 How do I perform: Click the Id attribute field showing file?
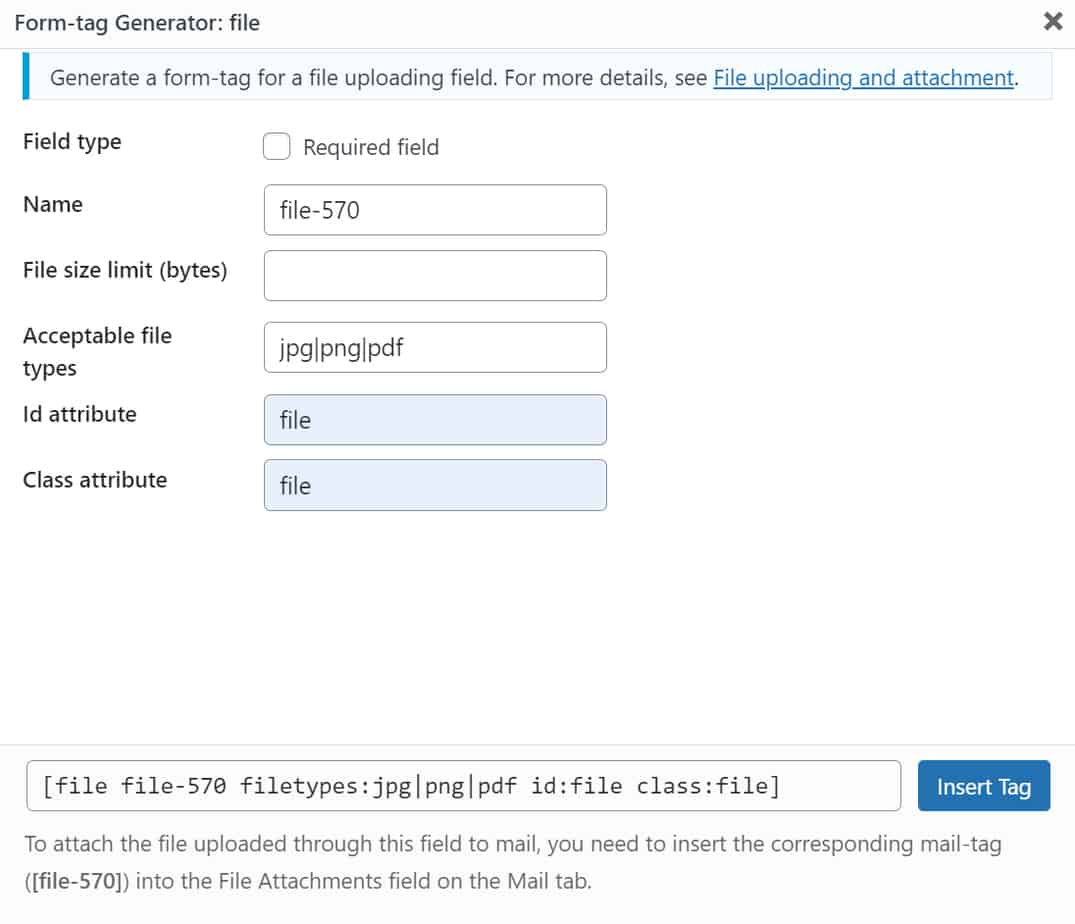(x=435, y=420)
